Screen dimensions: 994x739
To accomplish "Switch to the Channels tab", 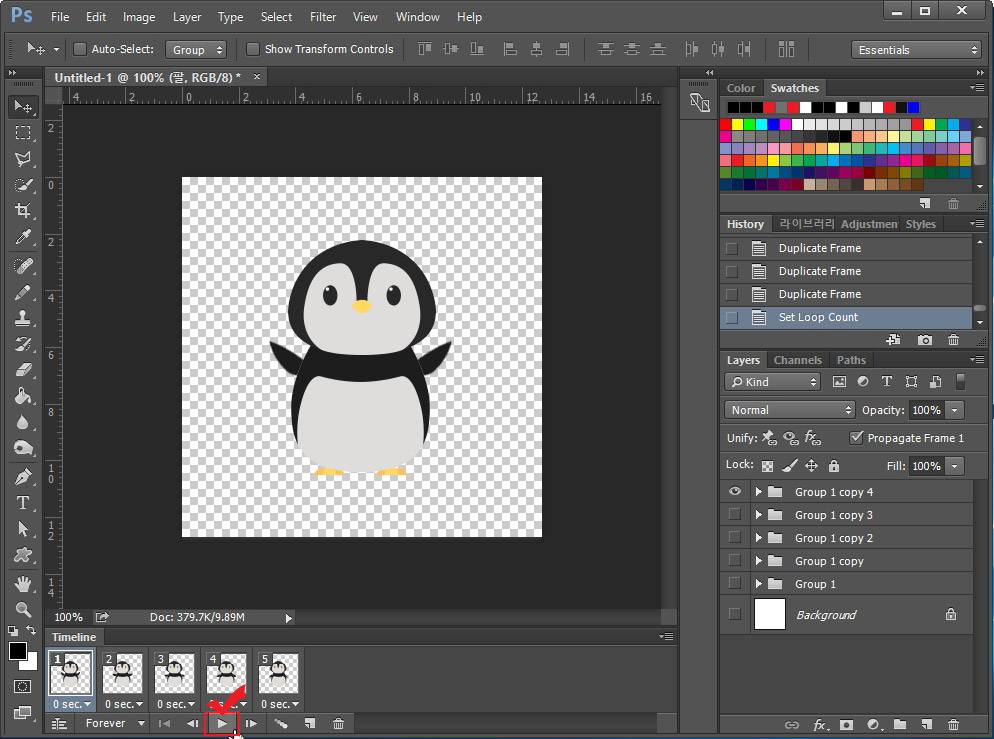I will click(797, 360).
